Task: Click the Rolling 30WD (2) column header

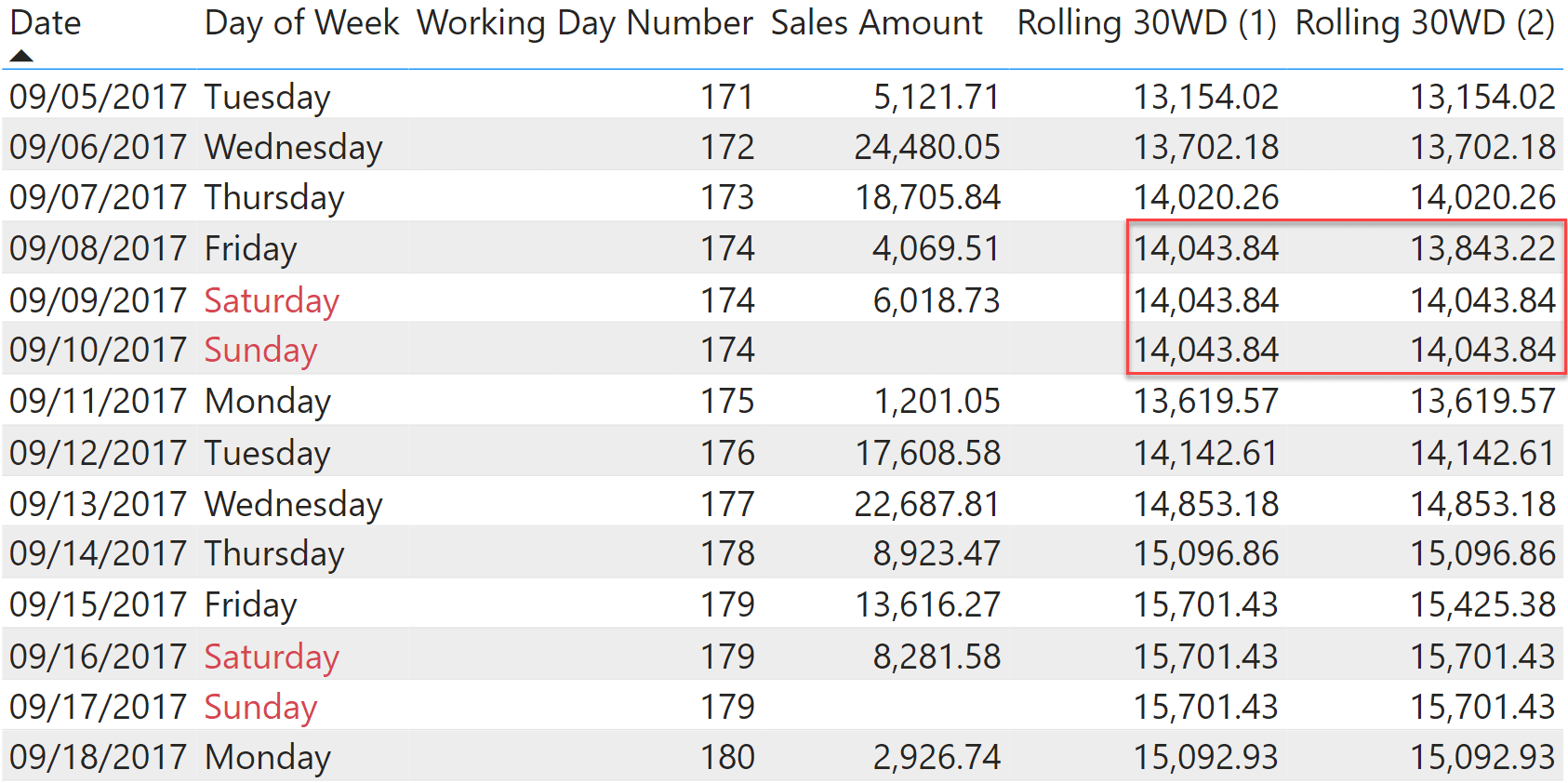Action: (x=1425, y=22)
